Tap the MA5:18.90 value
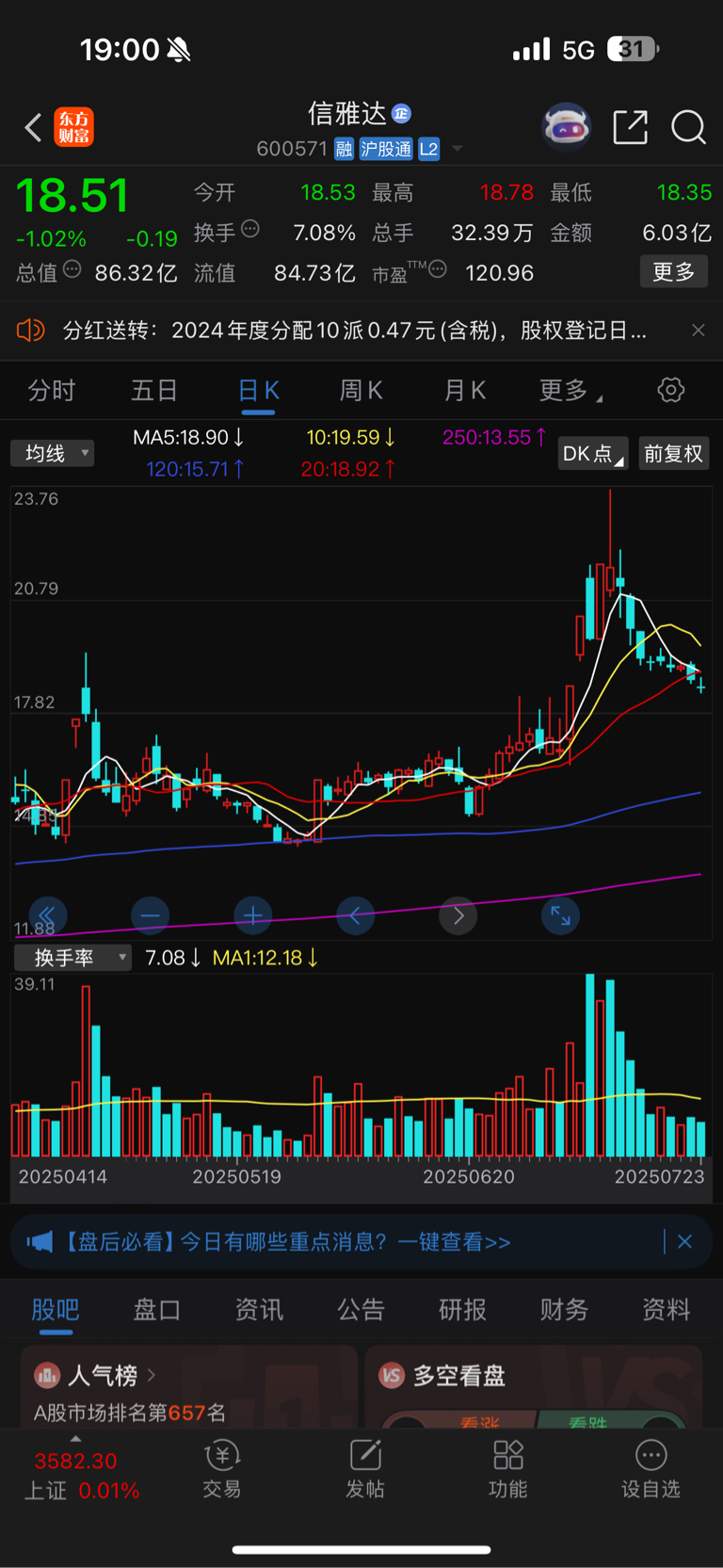The height and width of the screenshot is (1568, 723). click(x=188, y=437)
